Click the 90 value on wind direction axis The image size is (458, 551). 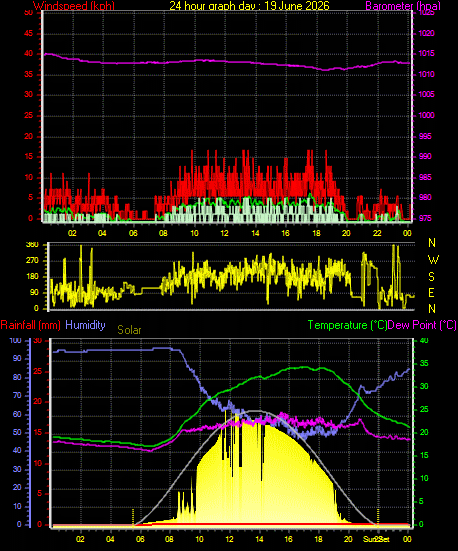pyautogui.click(x=34, y=293)
